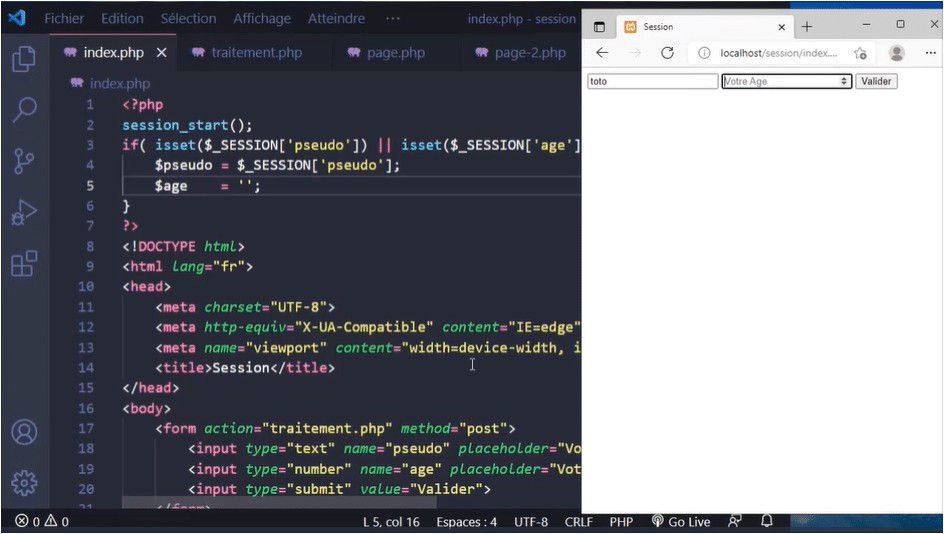
Task: Open notifications bell in status bar
Action: (766, 521)
